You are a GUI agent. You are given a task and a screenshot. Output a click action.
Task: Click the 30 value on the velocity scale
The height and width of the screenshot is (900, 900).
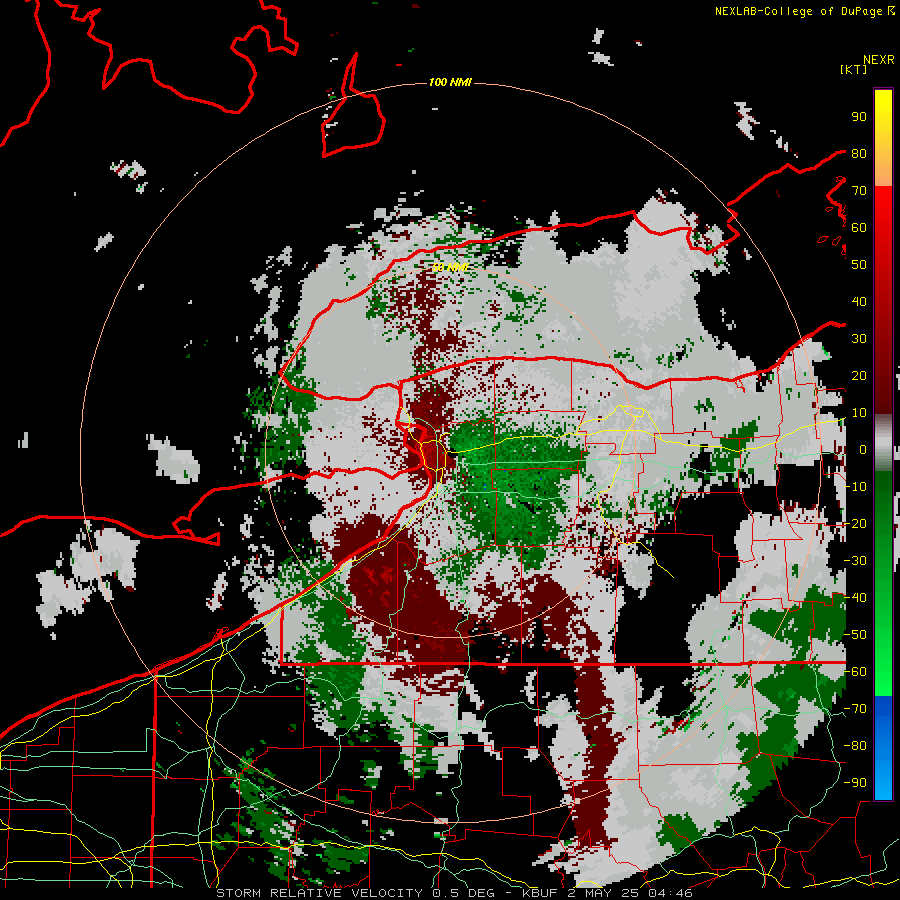point(859,339)
